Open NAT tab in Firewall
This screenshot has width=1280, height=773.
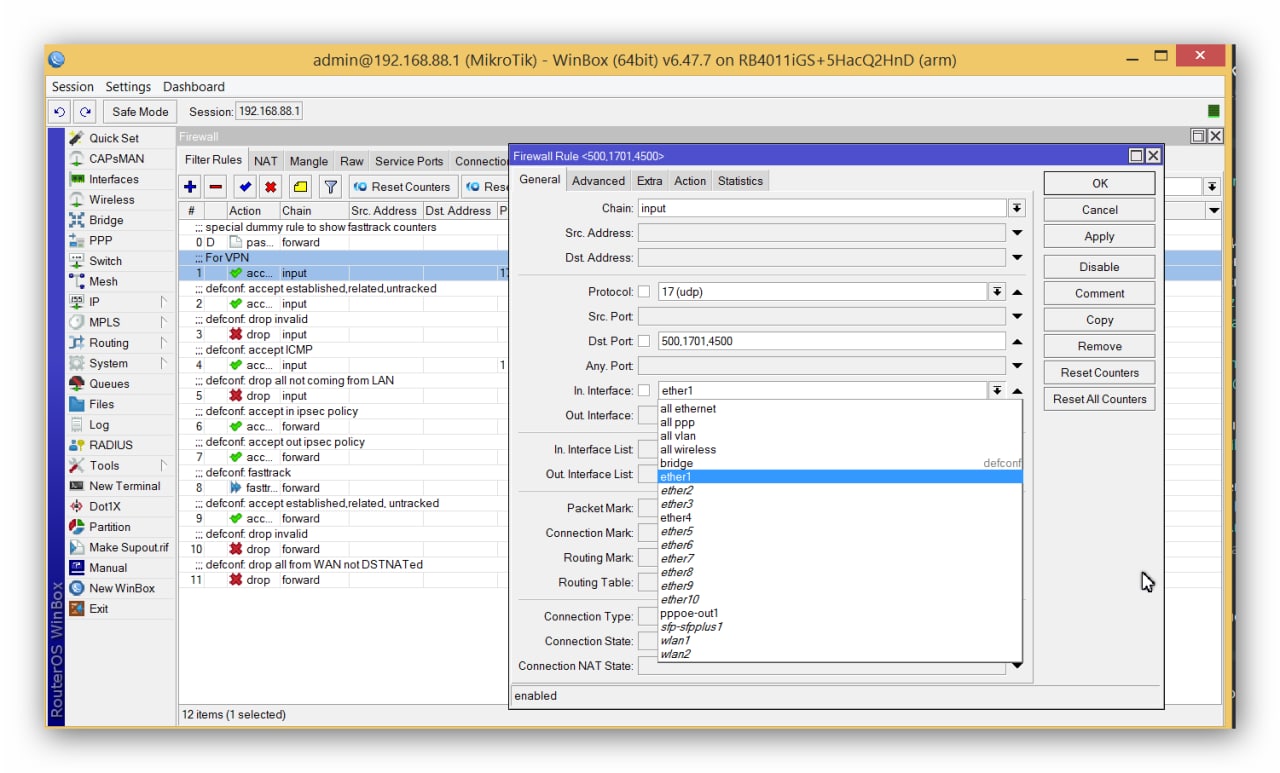tap(265, 161)
